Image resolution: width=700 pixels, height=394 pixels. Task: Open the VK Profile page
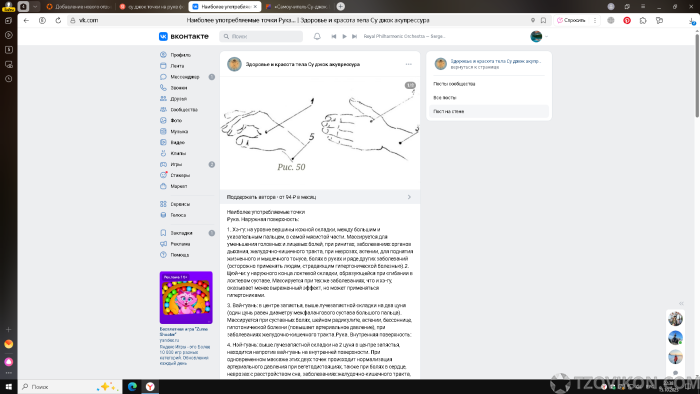(180, 55)
